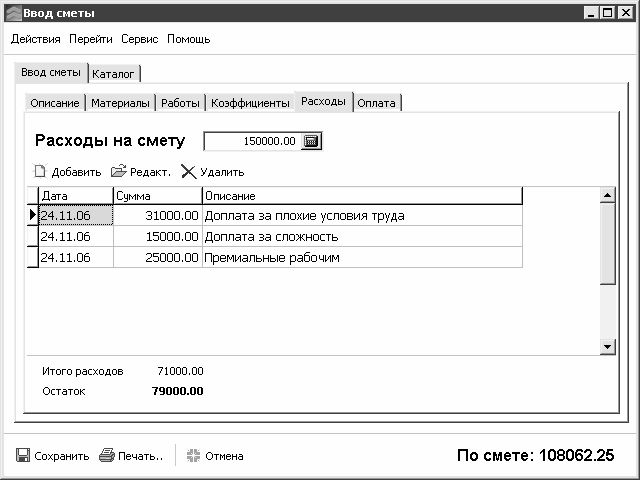Open the Сервис menu

[140, 39]
